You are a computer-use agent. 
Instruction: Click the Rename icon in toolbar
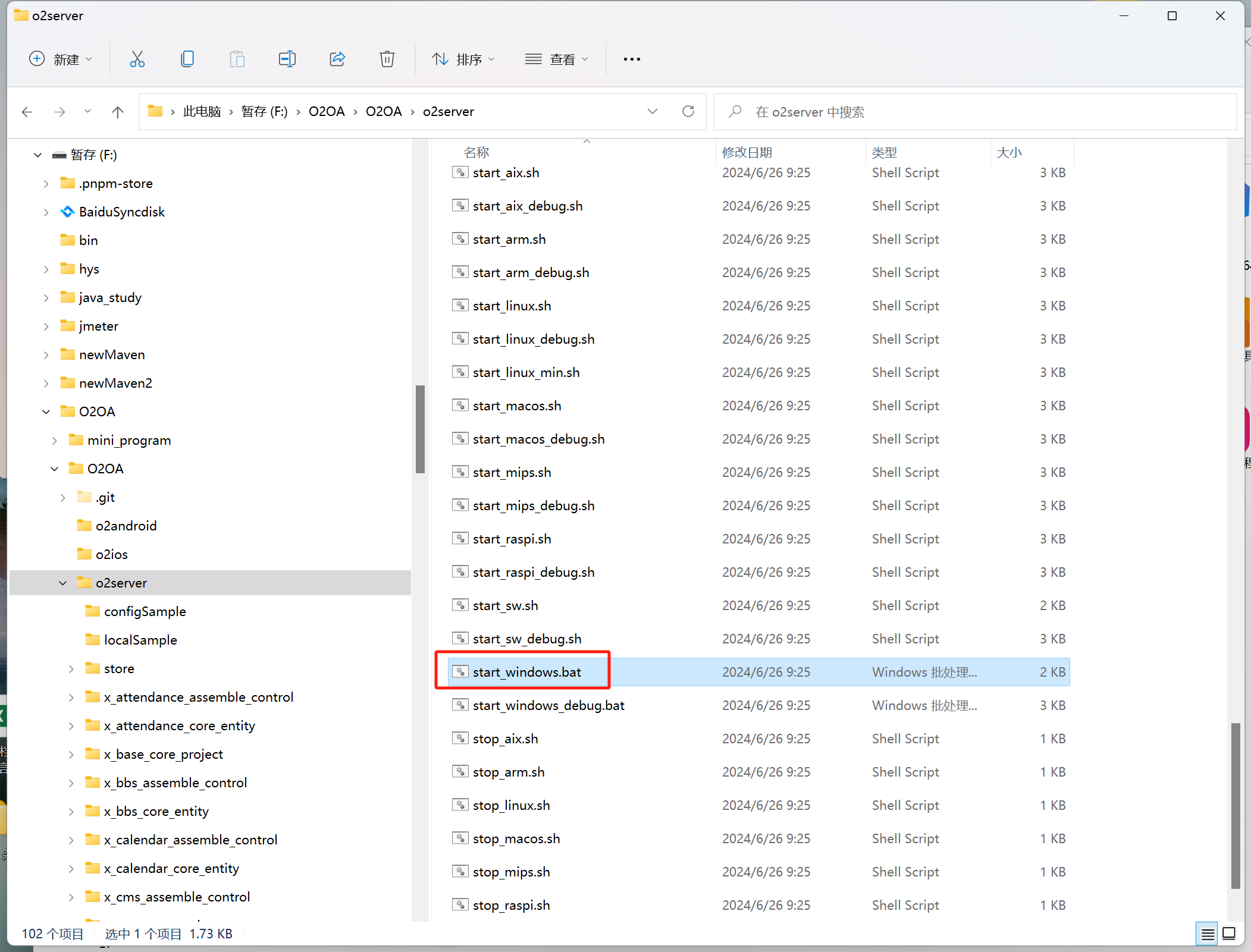coord(287,59)
